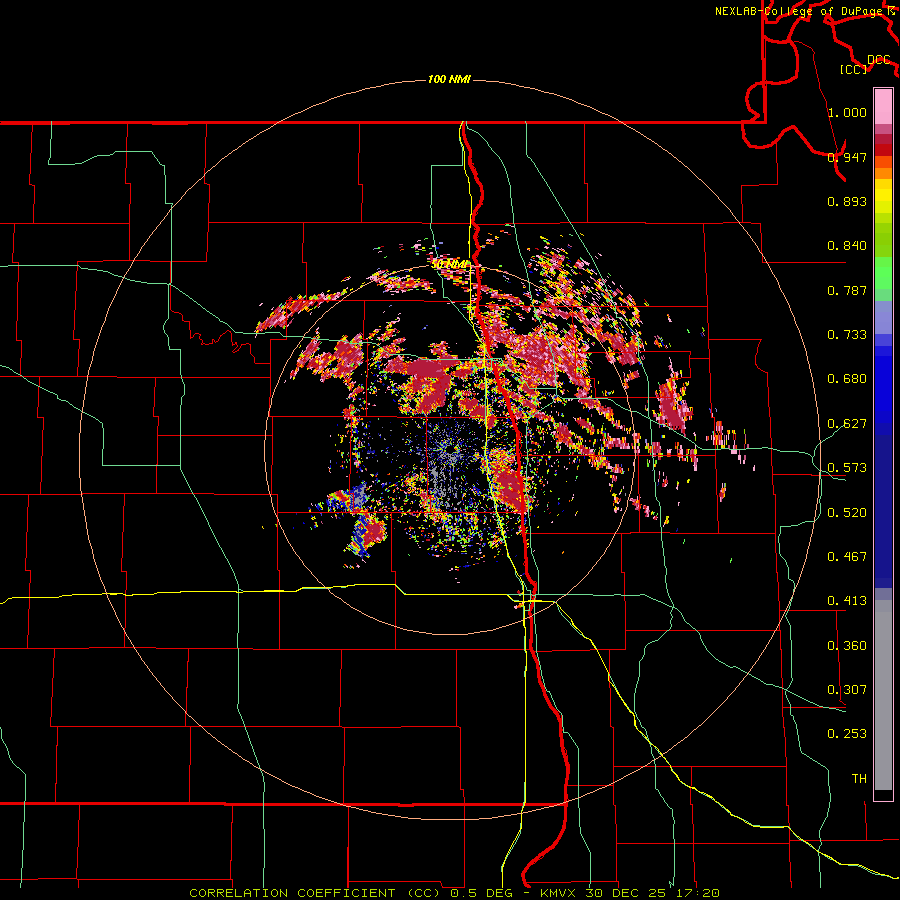Click the 0.680 color scale value
The width and height of the screenshot is (900, 900).
pyautogui.click(x=847, y=379)
